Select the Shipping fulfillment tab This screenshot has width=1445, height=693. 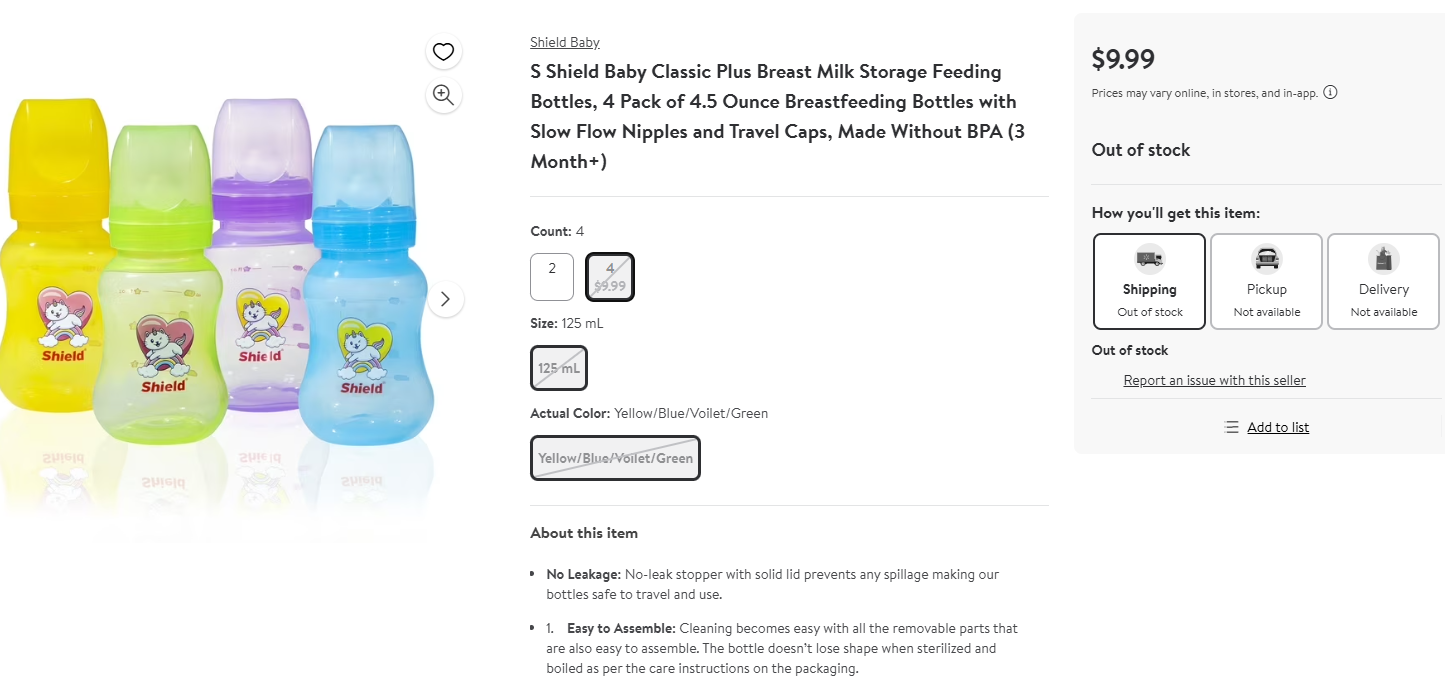(1149, 281)
